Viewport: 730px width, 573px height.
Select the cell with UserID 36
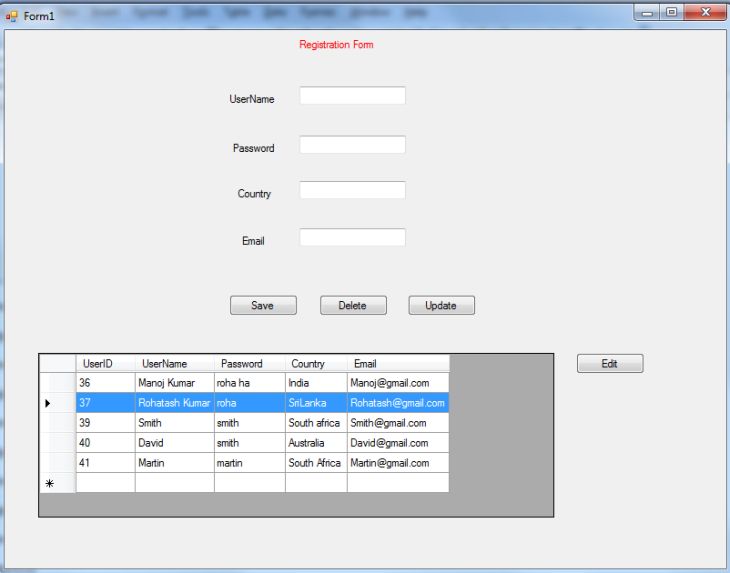[x=106, y=383]
